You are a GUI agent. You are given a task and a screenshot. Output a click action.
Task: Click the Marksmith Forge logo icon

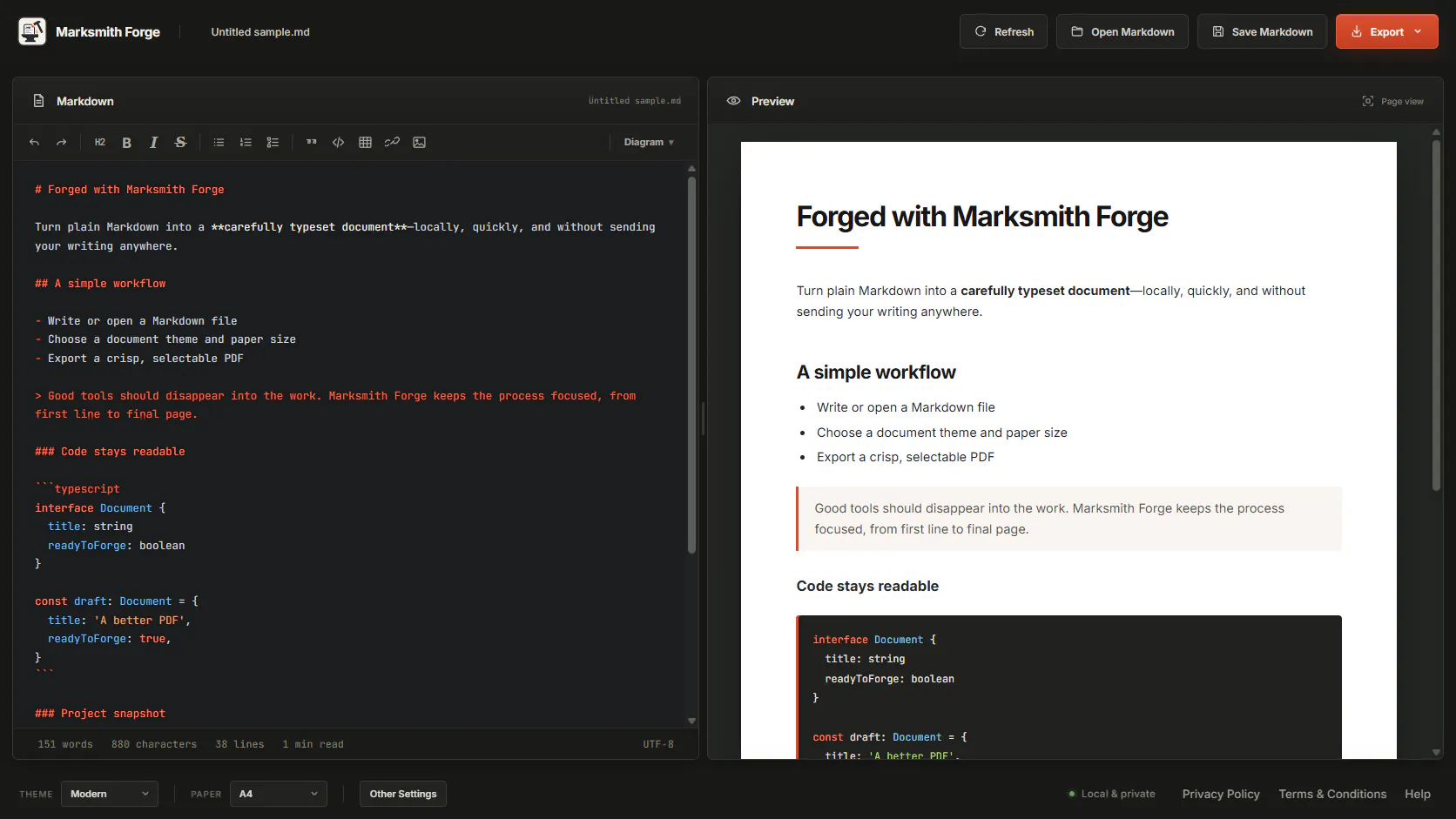coord(32,31)
